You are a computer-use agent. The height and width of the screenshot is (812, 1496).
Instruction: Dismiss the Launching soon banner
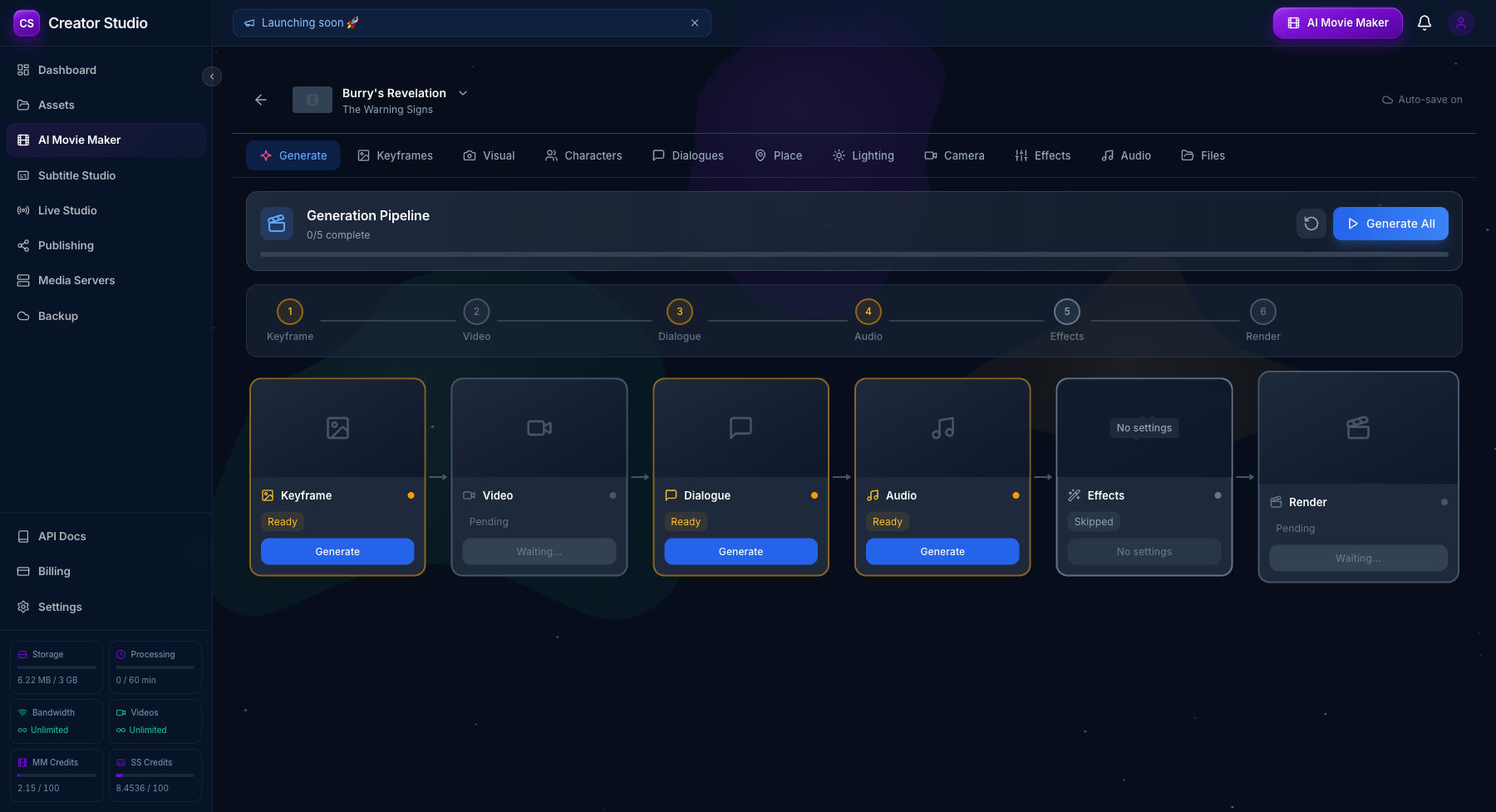pos(695,22)
